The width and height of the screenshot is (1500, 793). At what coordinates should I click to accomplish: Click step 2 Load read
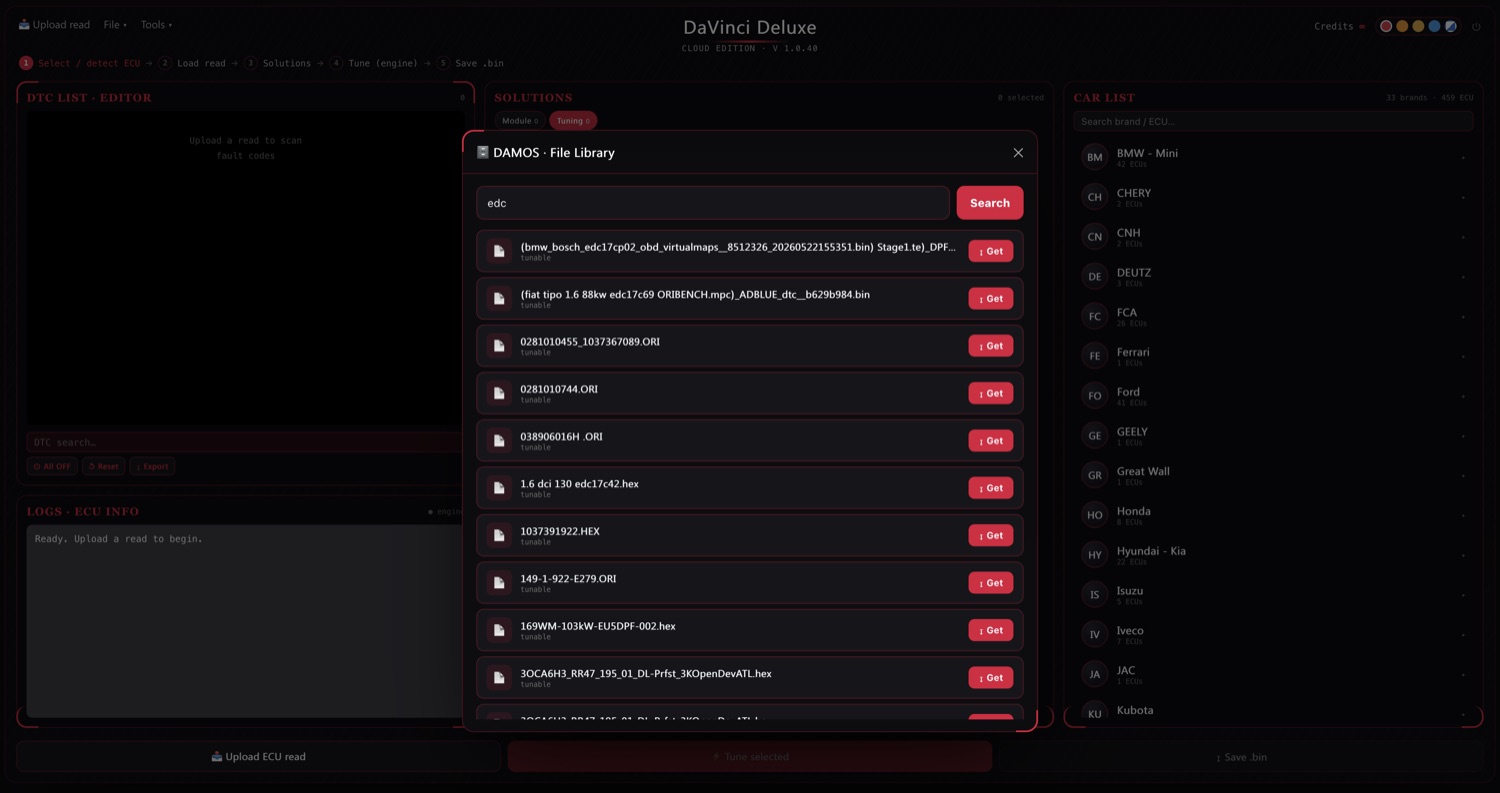point(193,63)
